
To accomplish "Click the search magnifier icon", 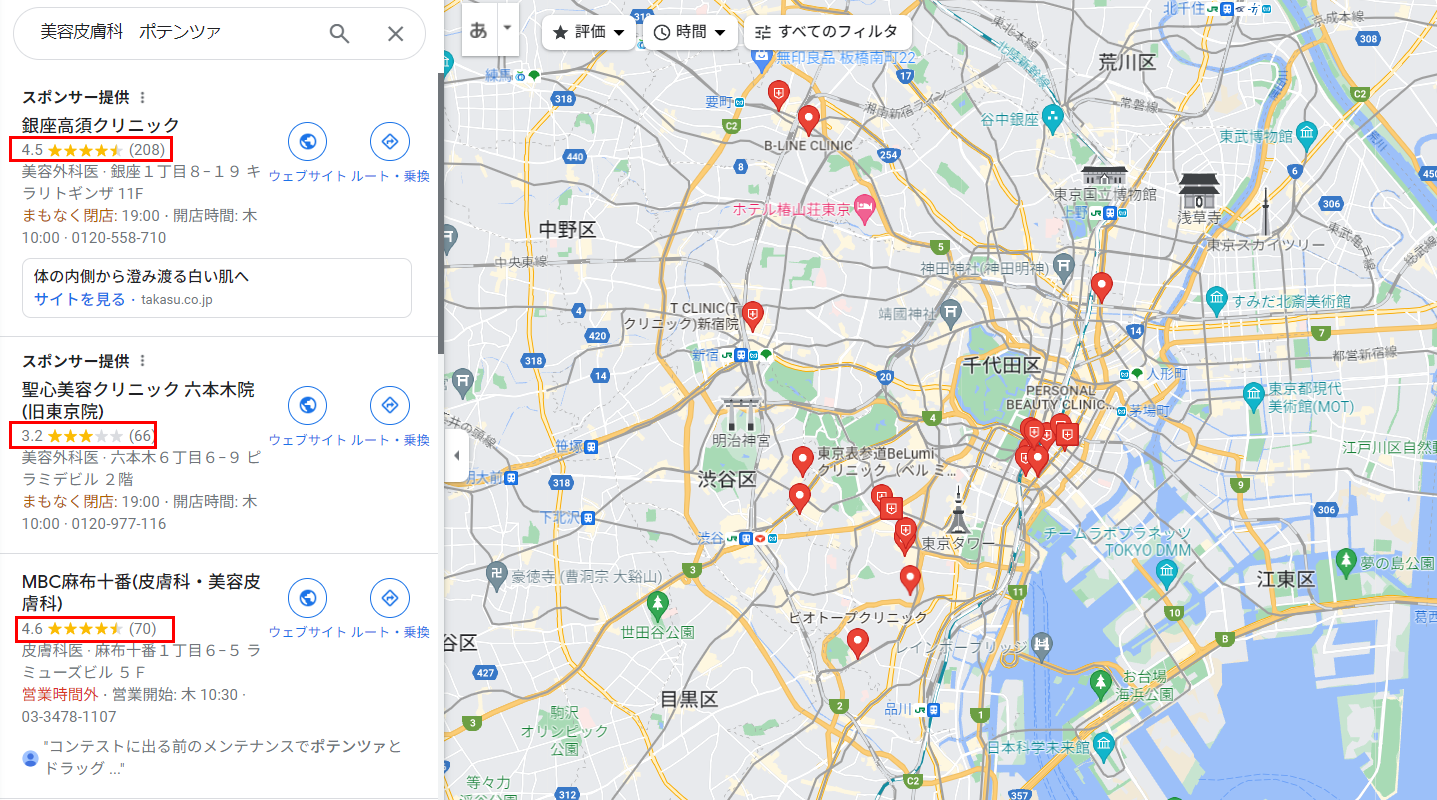I will (x=340, y=33).
